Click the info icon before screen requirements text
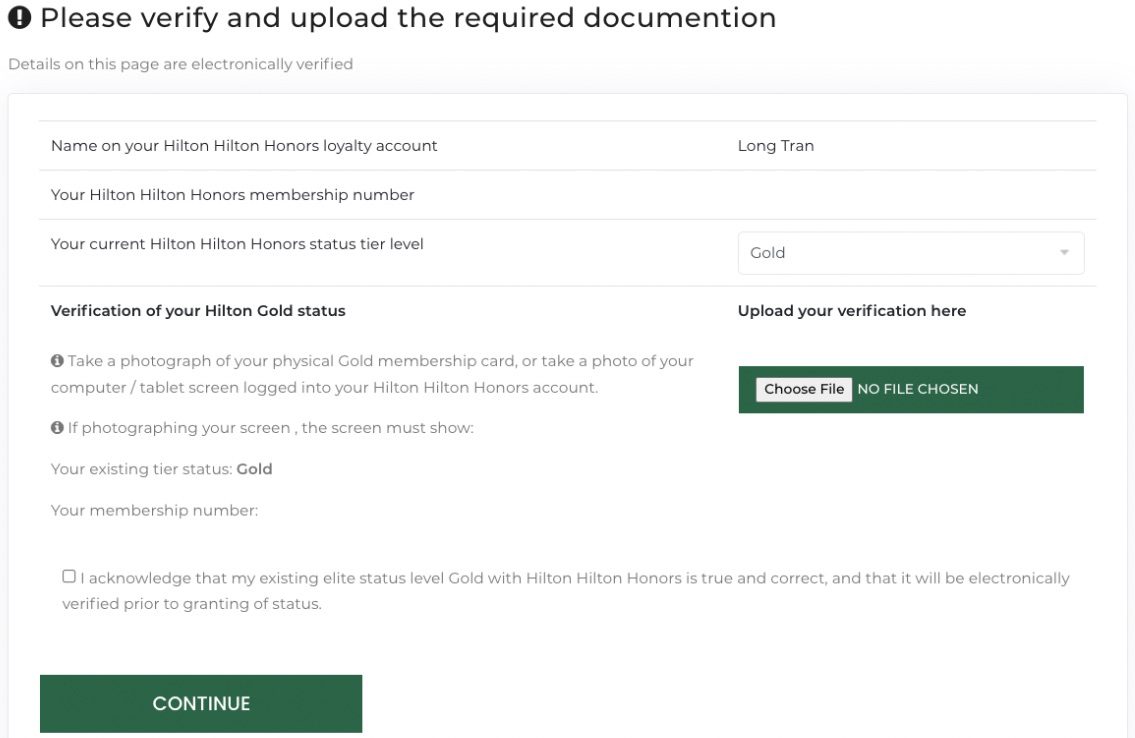1135x738 pixels. pos(57,427)
